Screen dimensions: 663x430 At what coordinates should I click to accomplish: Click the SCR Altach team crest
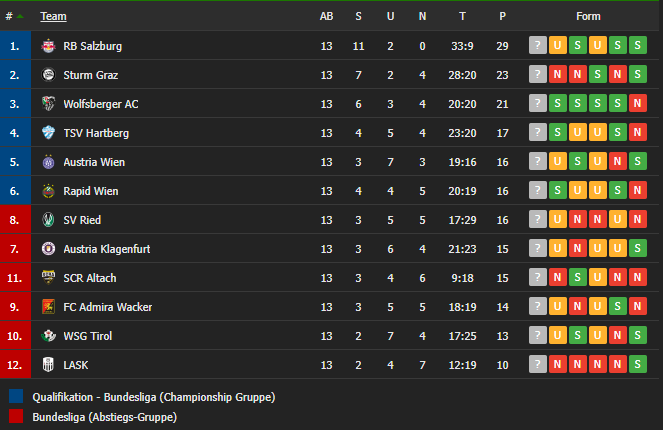click(48, 278)
